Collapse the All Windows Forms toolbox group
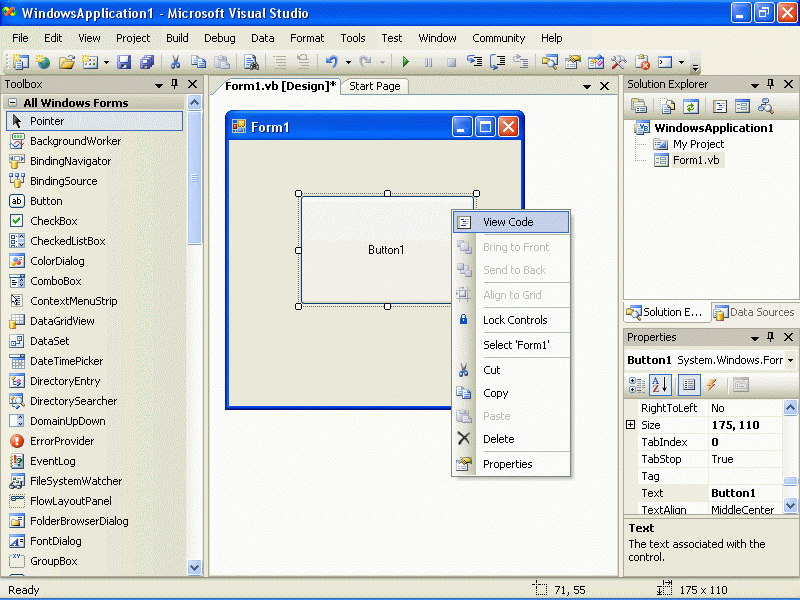800x600 pixels. click(x=13, y=103)
